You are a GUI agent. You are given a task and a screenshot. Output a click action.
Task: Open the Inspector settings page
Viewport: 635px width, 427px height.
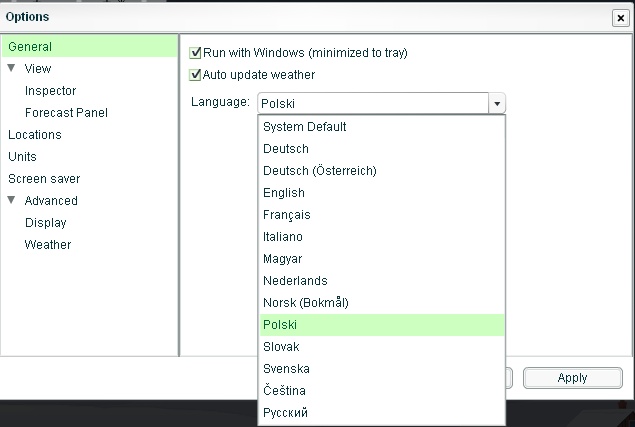tap(50, 91)
